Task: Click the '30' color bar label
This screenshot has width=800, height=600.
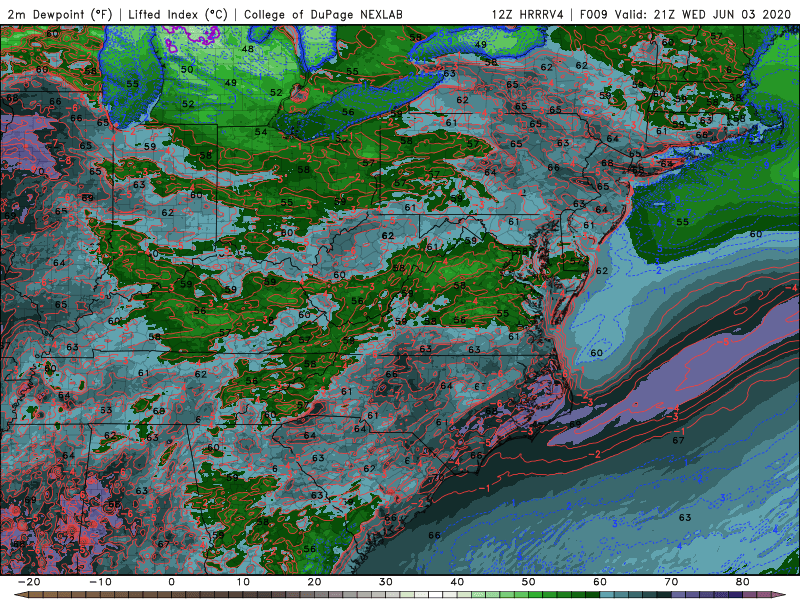Action: [x=386, y=582]
